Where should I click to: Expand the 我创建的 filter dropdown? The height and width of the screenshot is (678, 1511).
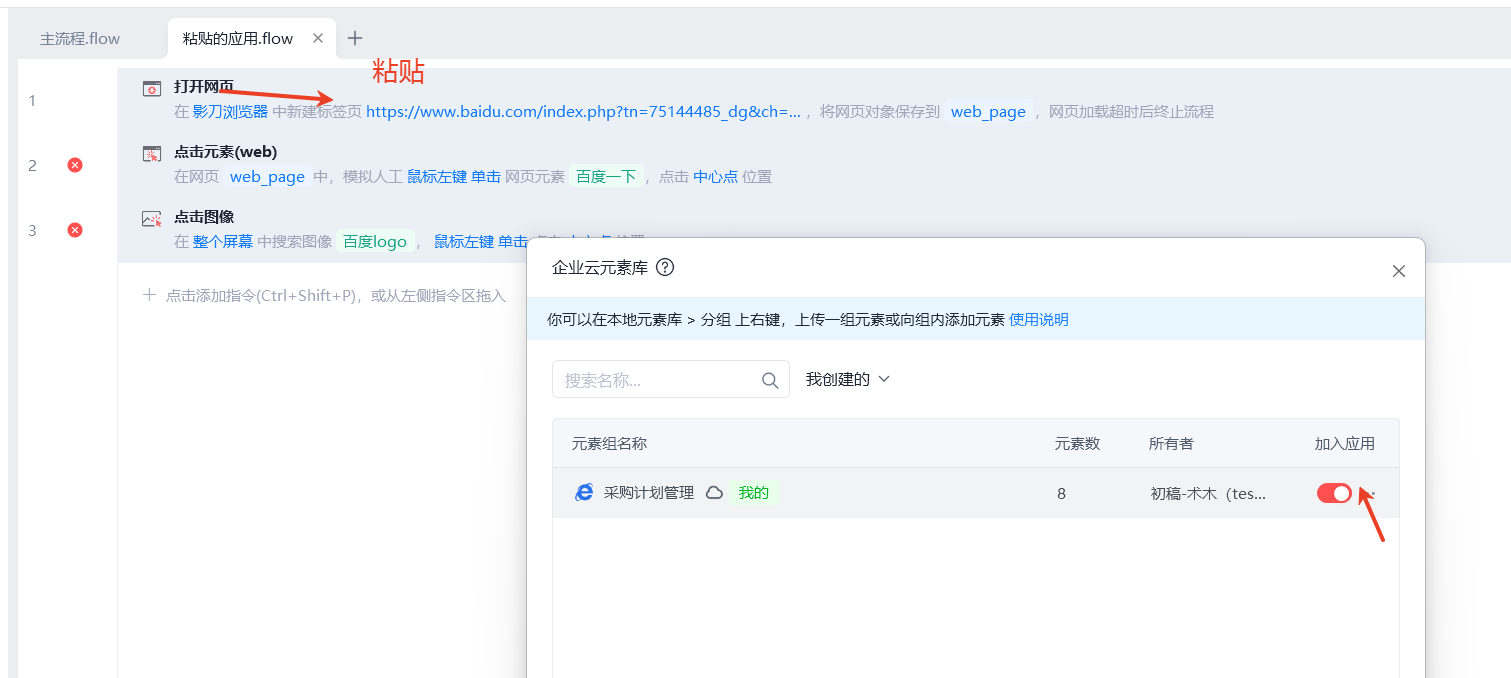click(x=847, y=380)
